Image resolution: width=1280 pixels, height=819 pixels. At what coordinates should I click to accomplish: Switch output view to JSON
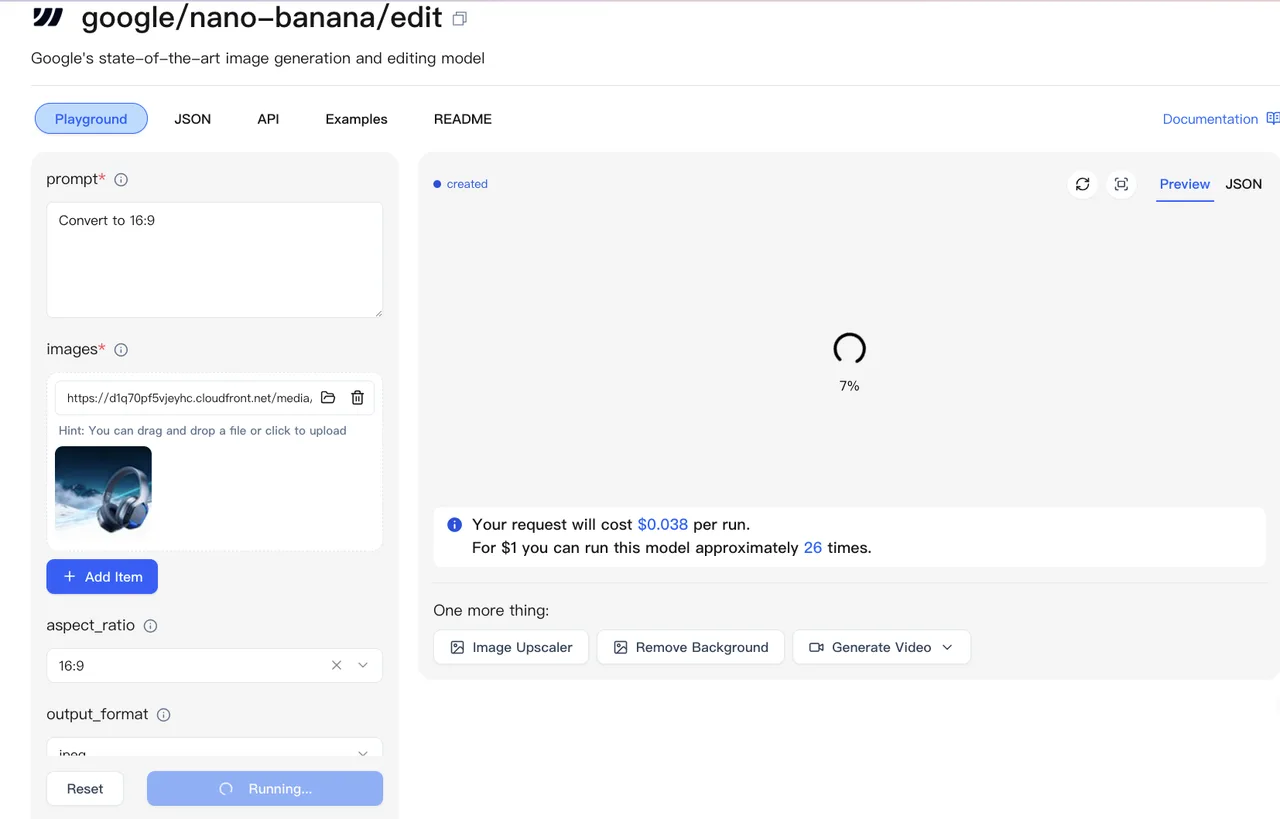point(1244,184)
